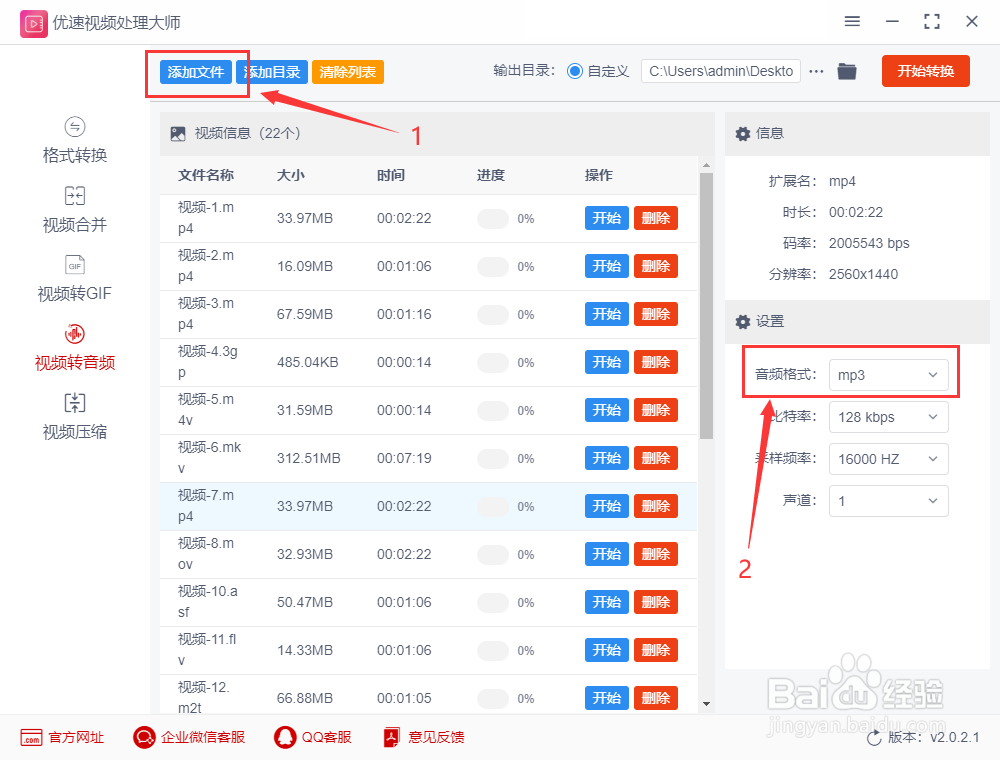Expand the 比特率 dropdown set to 128 kbps

[888, 417]
